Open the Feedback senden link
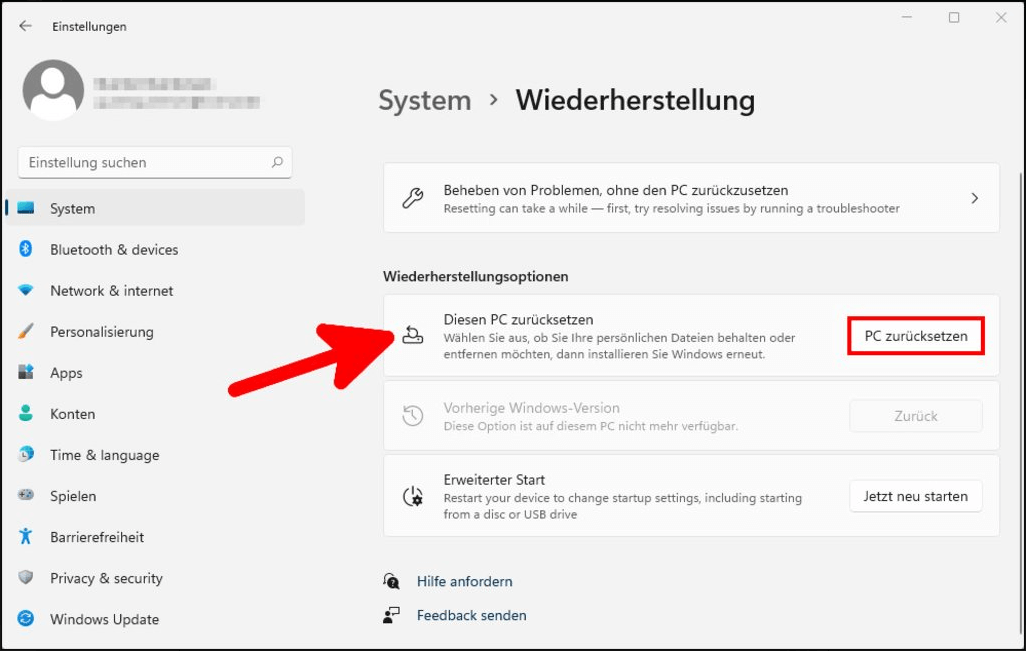This screenshot has width=1026, height=651. click(x=472, y=615)
